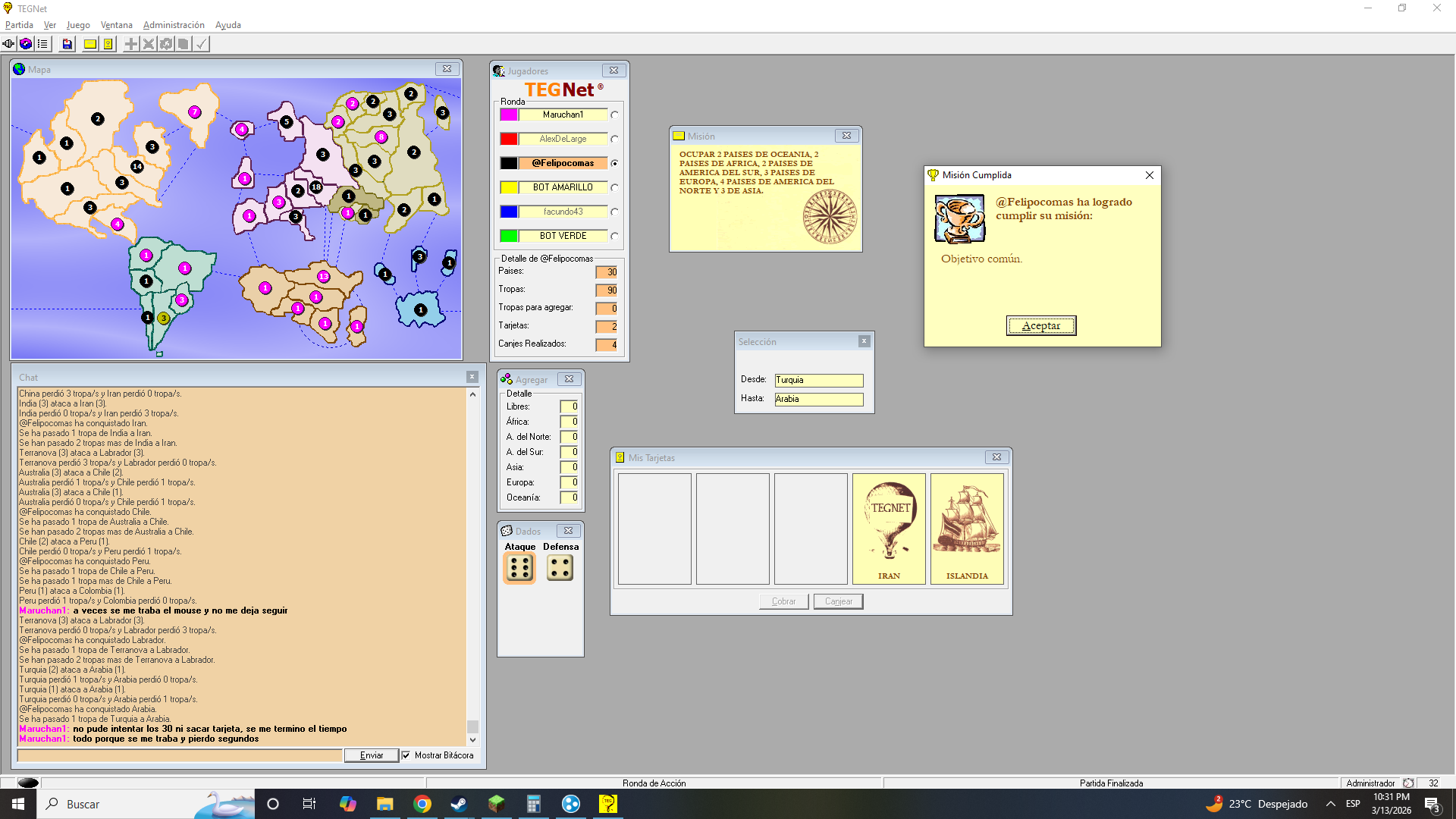Open the Juego menu
The width and height of the screenshot is (1456, 819).
pyautogui.click(x=78, y=25)
